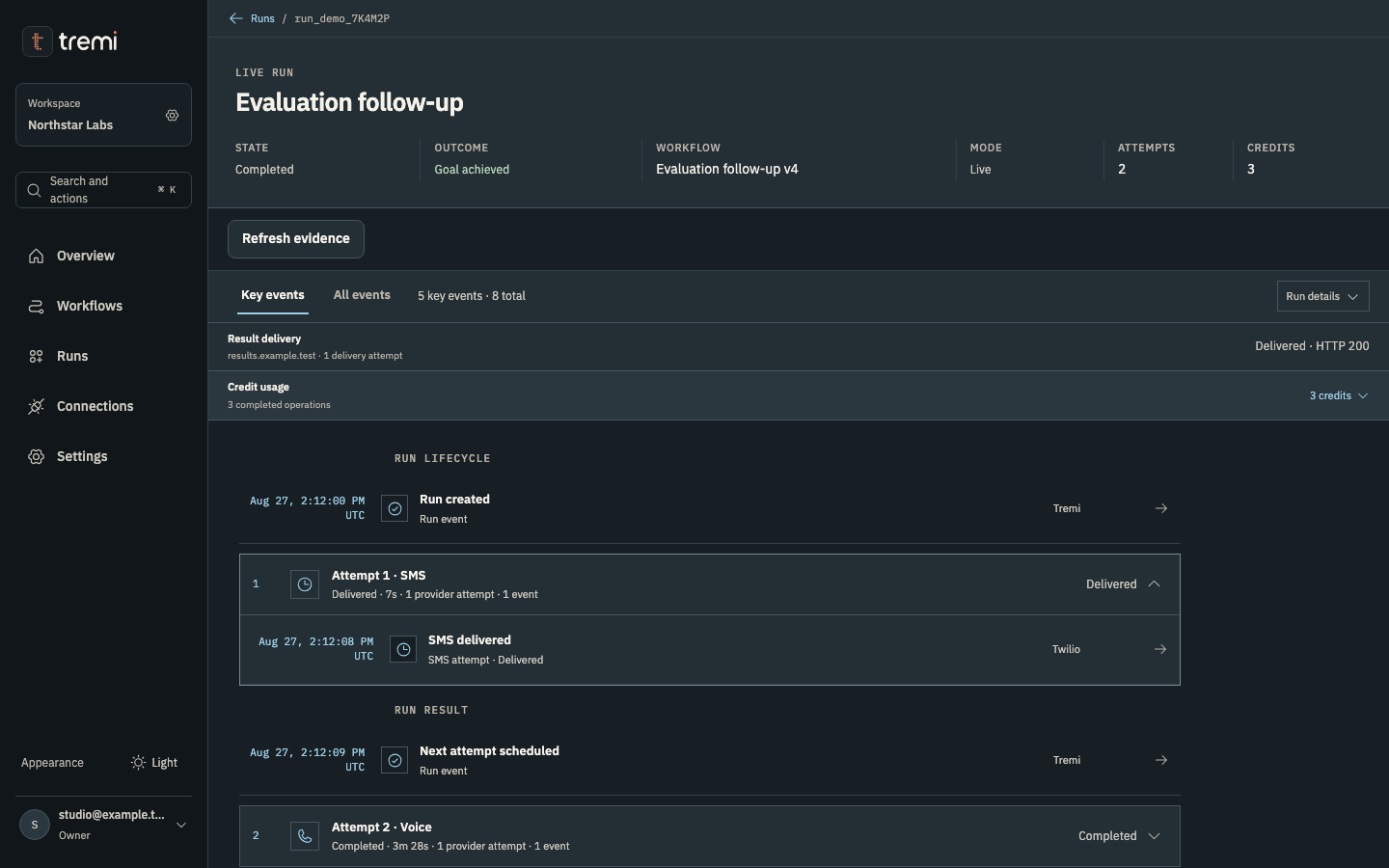Click the Overview home icon

coord(37,256)
